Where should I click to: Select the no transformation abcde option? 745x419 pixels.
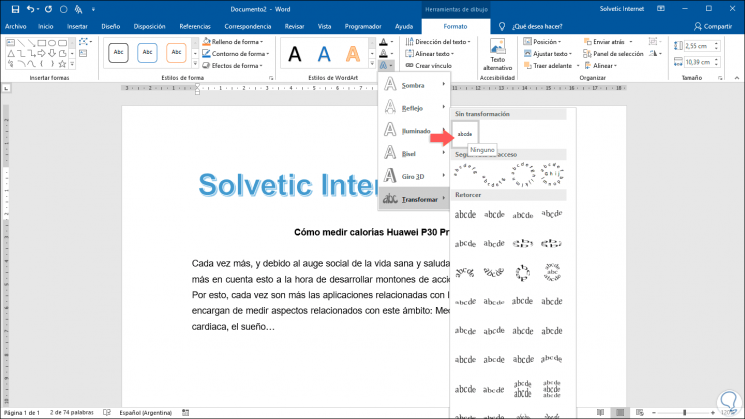coord(465,134)
